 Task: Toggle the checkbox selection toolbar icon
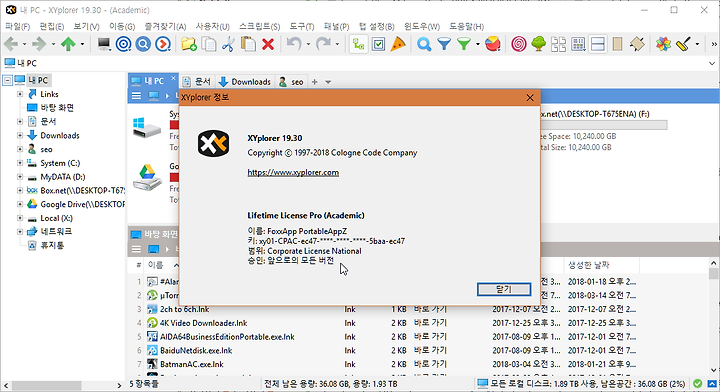[x=378, y=44]
